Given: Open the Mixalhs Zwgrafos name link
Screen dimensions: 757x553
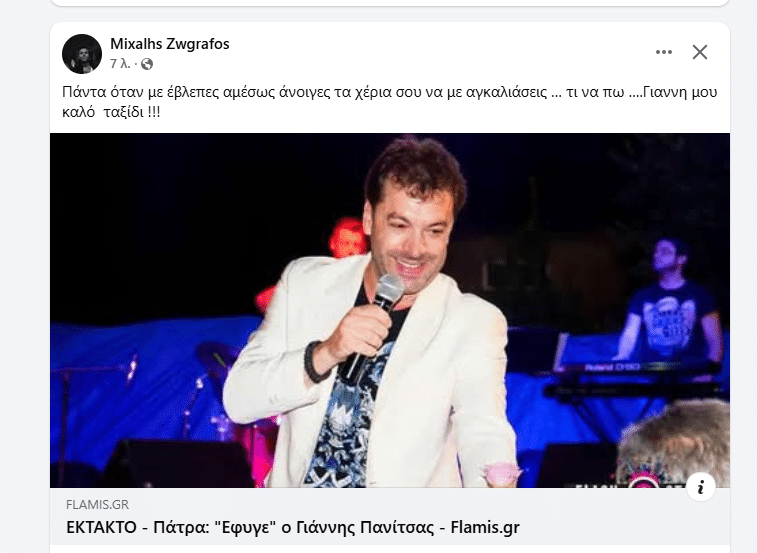Looking at the screenshot, I should coord(169,43).
